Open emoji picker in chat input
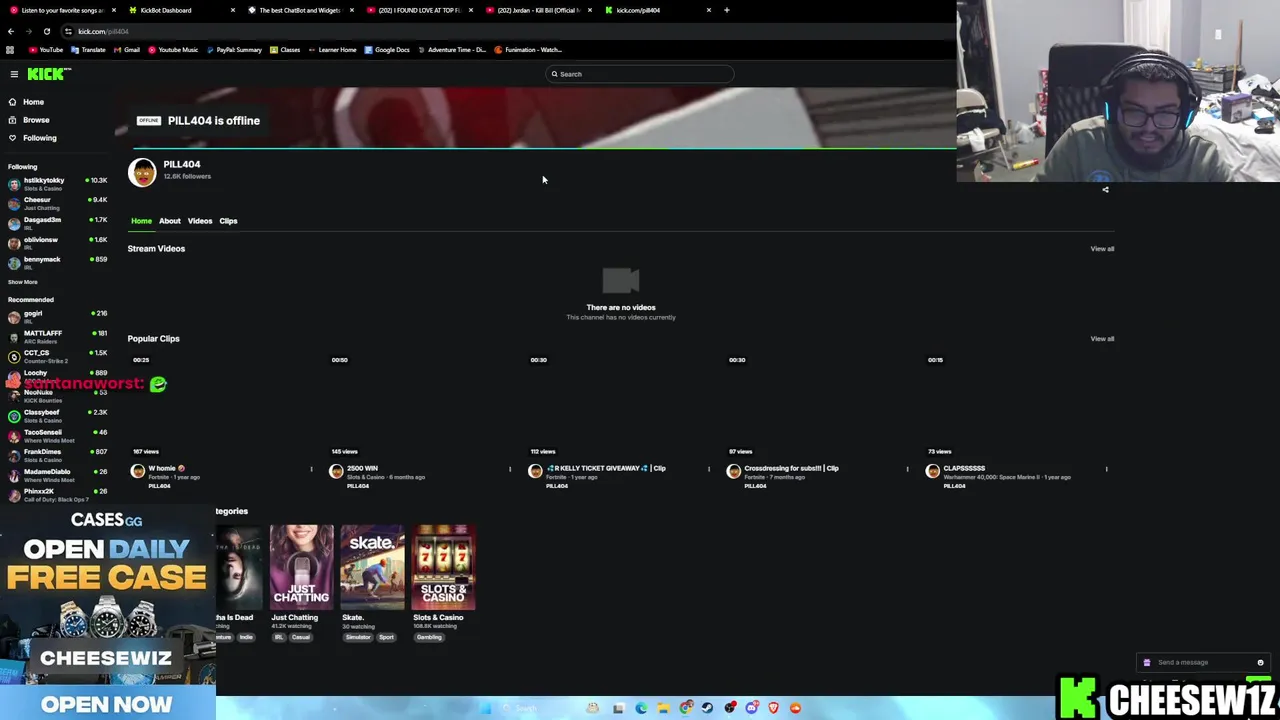1280x720 pixels. click(1260, 662)
